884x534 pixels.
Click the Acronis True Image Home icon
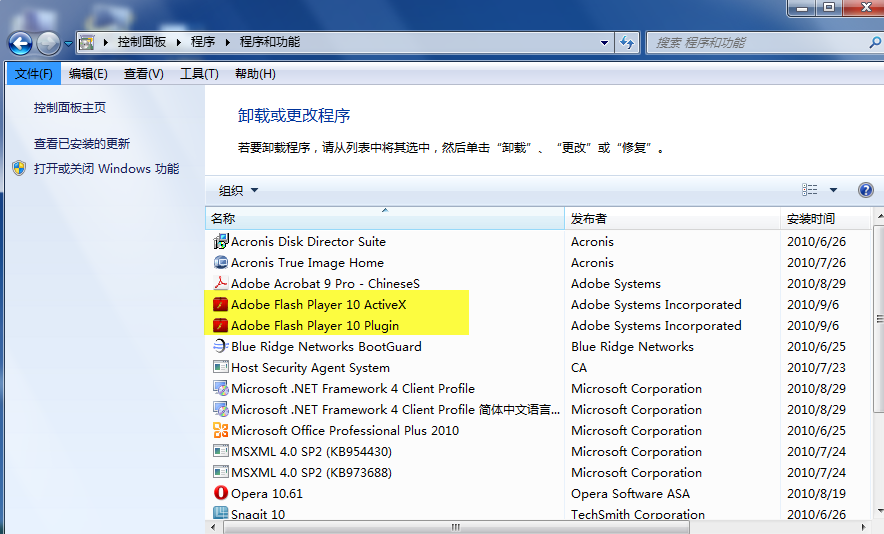point(221,262)
